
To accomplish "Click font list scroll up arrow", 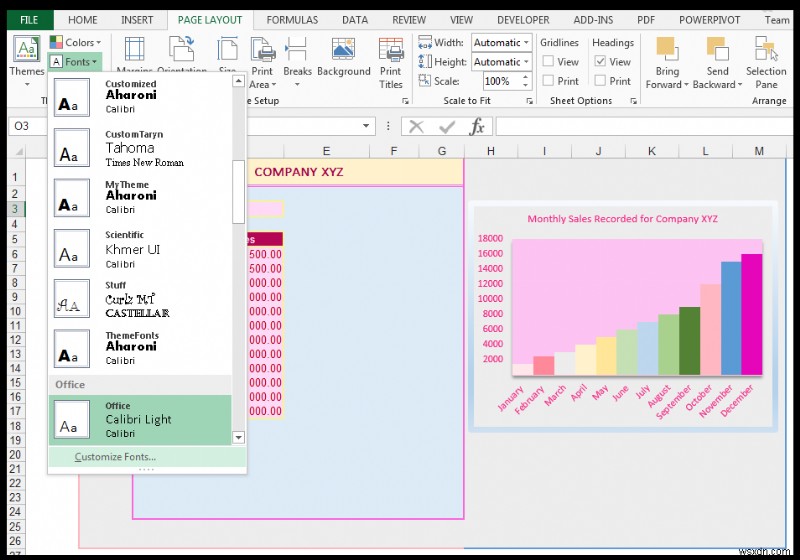I will click(238, 81).
